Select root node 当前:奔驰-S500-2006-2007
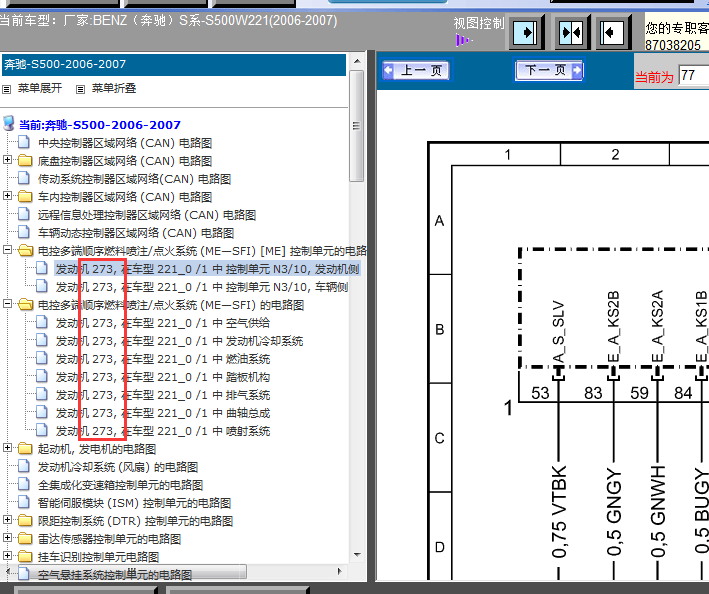709x594 pixels. click(100, 125)
